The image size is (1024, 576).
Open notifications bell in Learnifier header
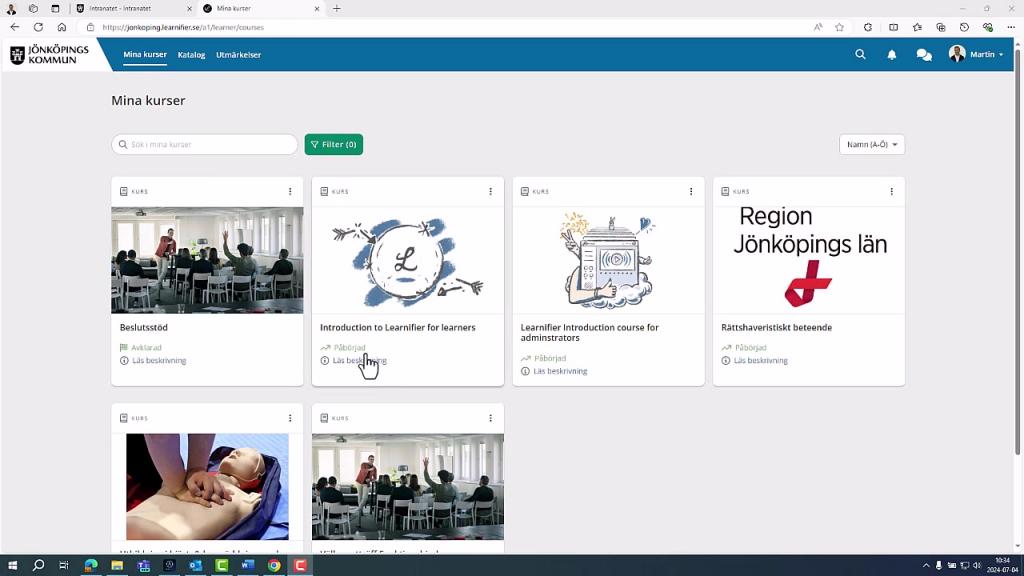tap(891, 55)
